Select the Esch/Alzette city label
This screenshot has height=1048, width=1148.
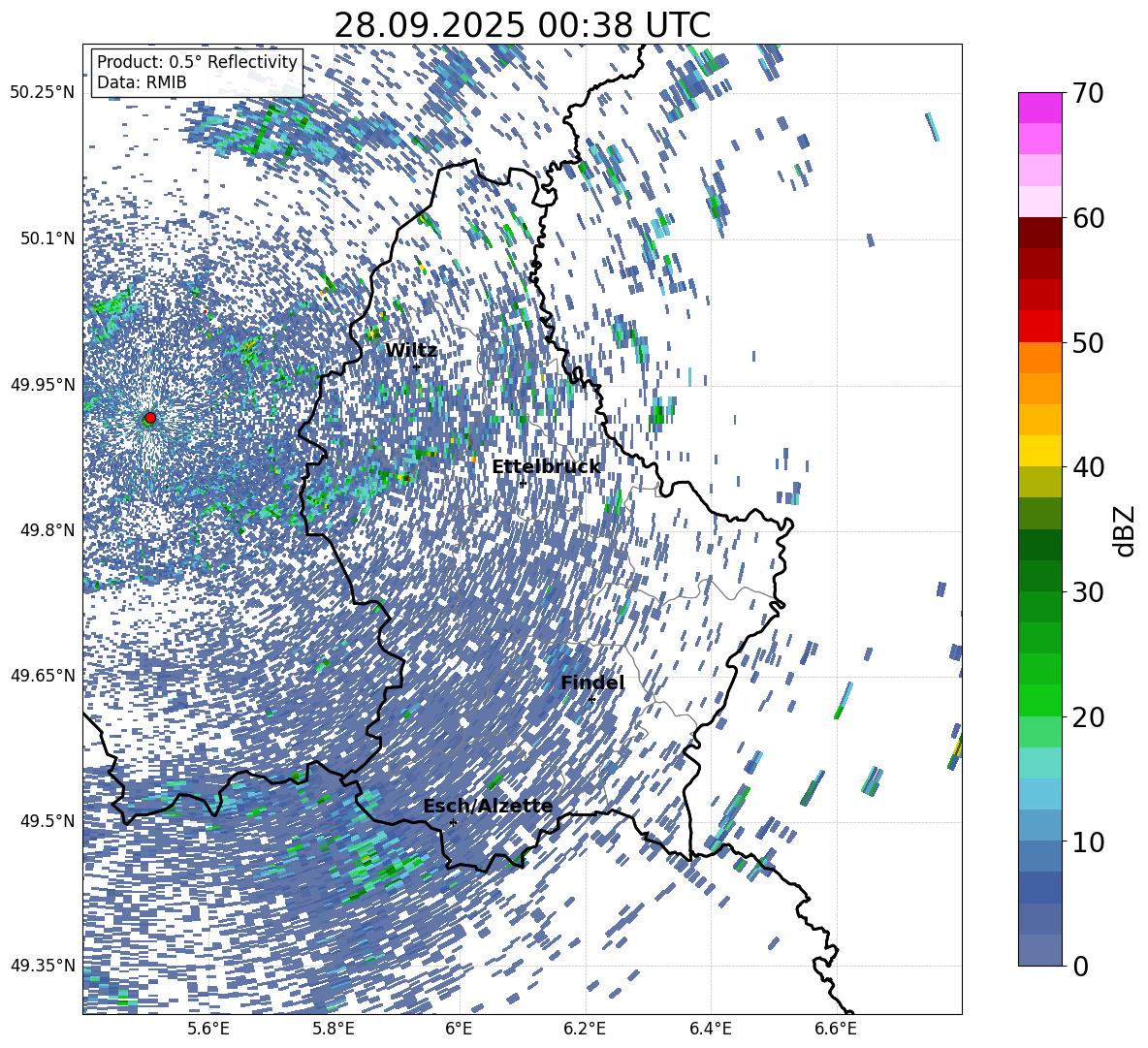coord(488,806)
